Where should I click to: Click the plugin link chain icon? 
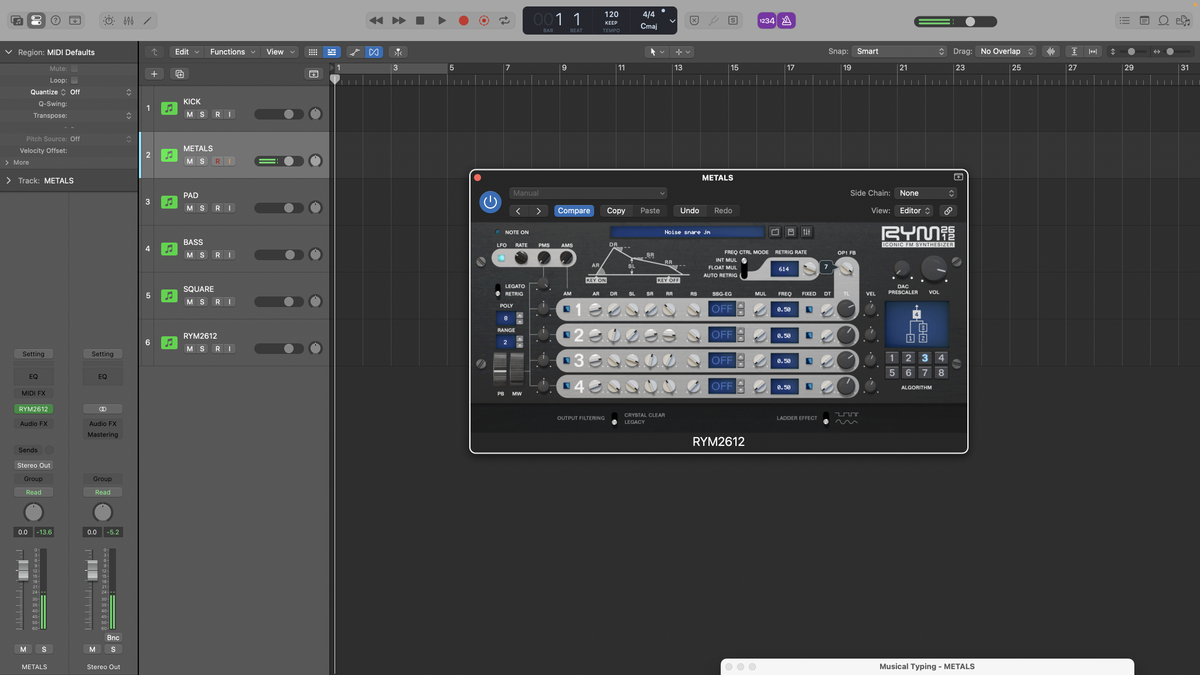click(x=948, y=211)
